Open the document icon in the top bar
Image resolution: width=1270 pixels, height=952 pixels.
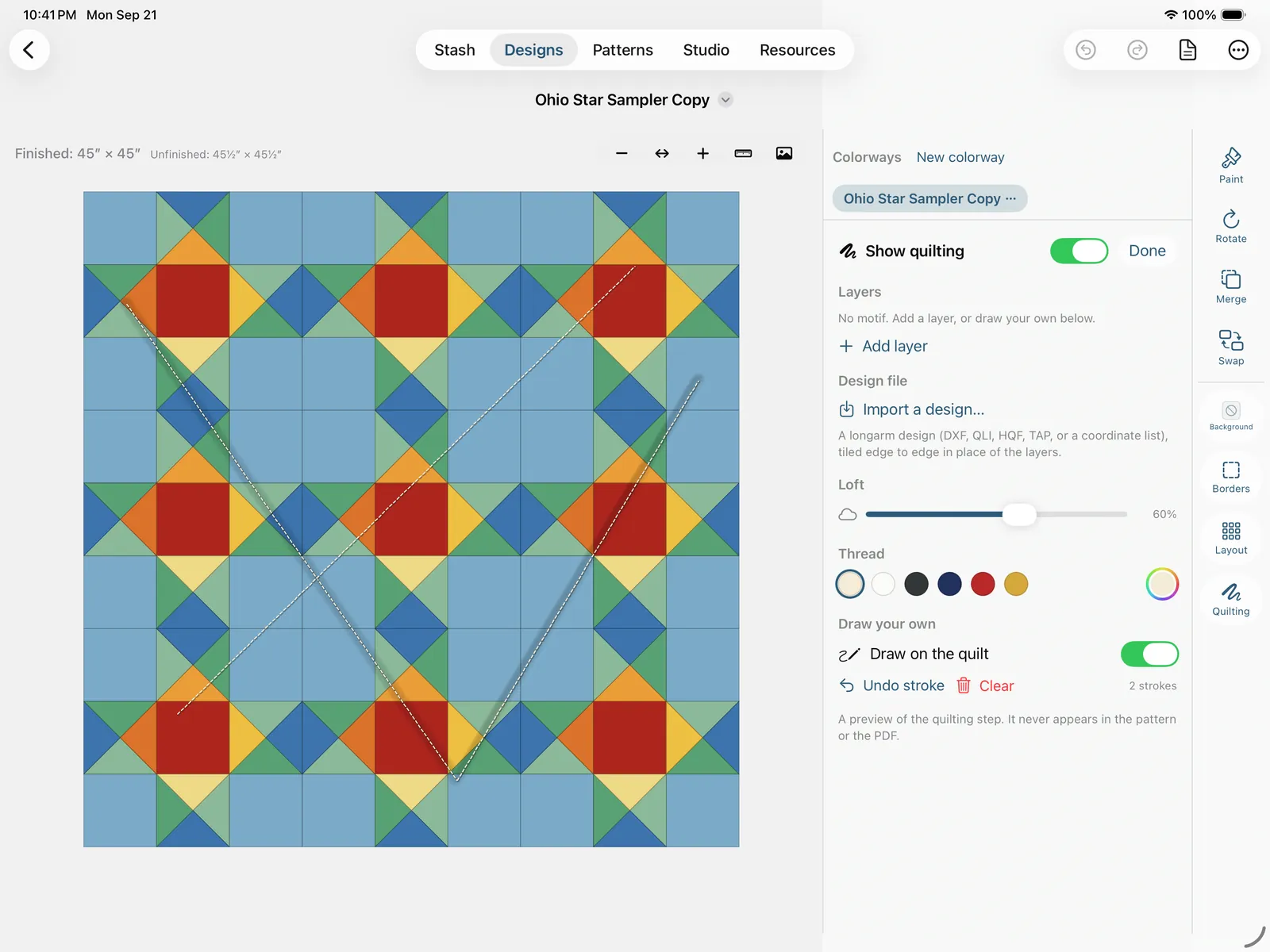click(x=1187, y=50)
